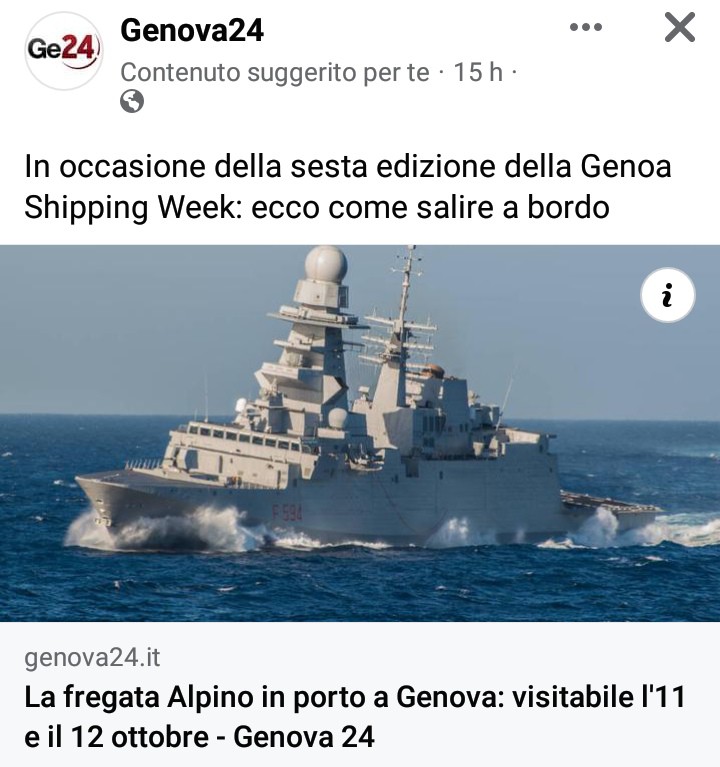The height and width of the screenshot is (767, 720).
Task: Click the F 594 hull number in the photo
Action: point(287,513)
